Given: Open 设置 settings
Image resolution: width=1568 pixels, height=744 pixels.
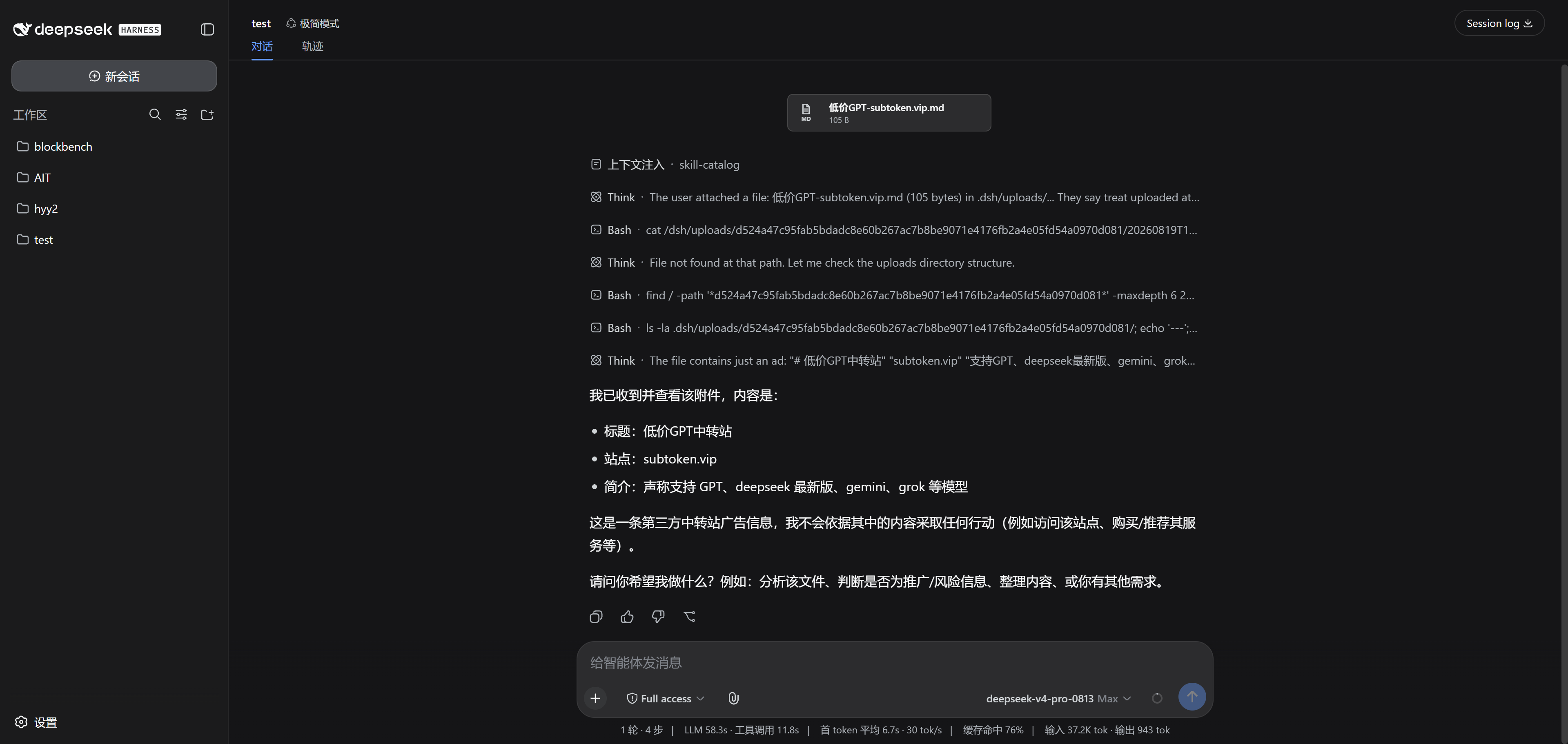Looking at the screenshot, I should pos(36,722).
